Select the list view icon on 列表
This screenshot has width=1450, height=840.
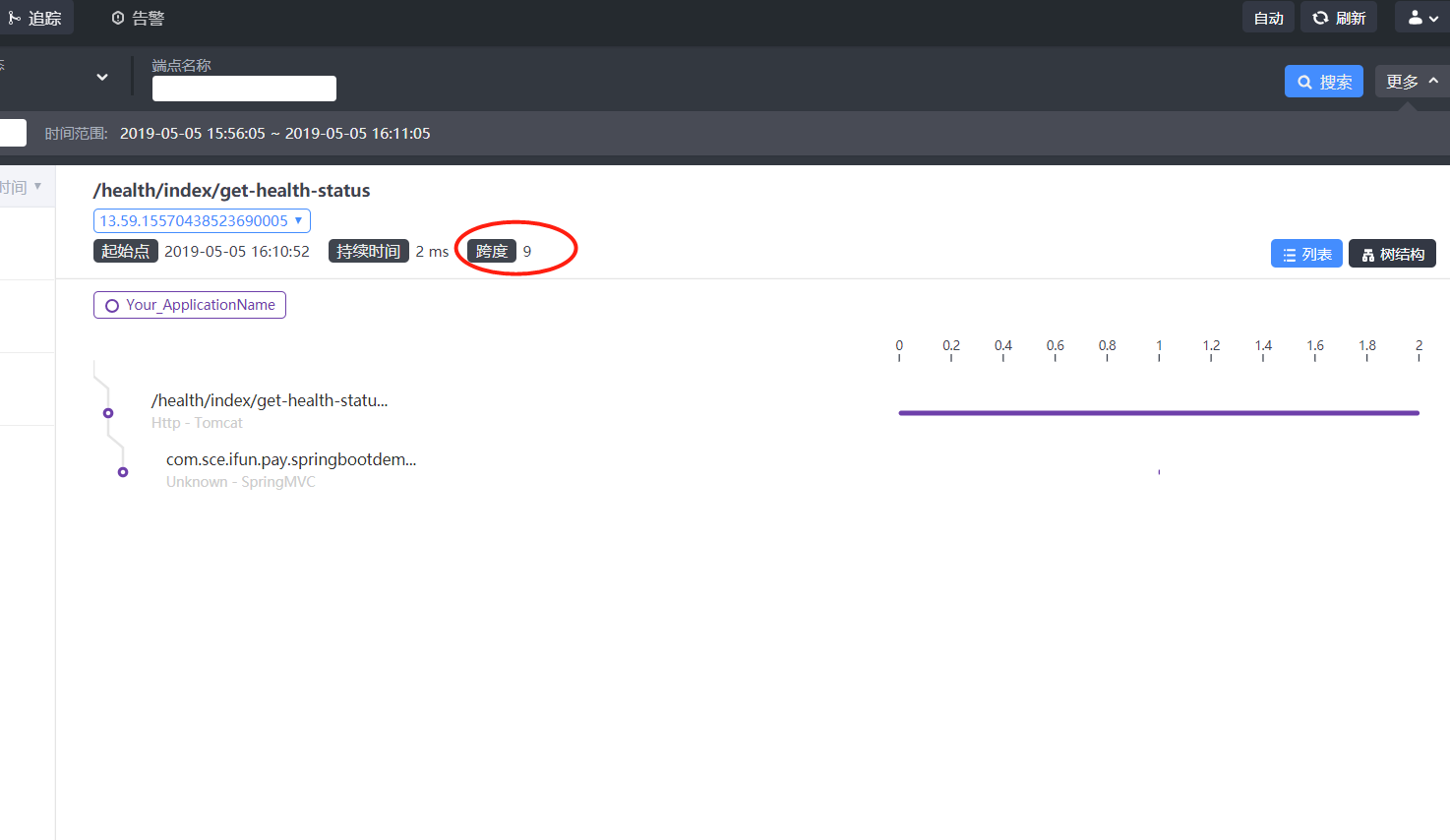click(1289, 253)
